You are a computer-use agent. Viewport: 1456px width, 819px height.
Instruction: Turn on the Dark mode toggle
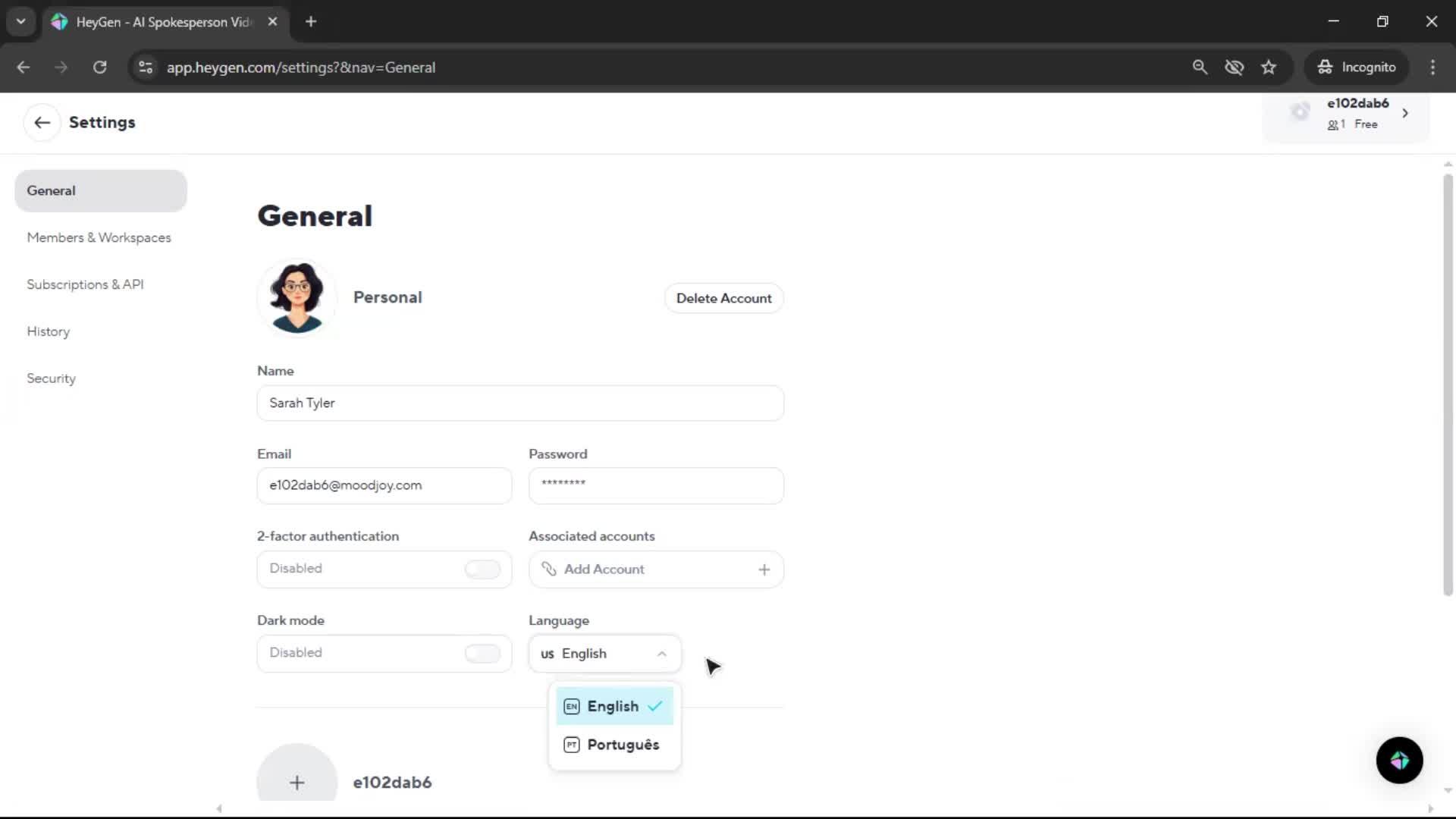(482, 653)
